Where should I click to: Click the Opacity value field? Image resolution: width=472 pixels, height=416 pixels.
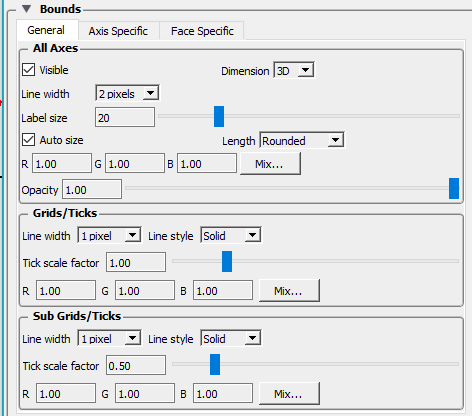92,189
